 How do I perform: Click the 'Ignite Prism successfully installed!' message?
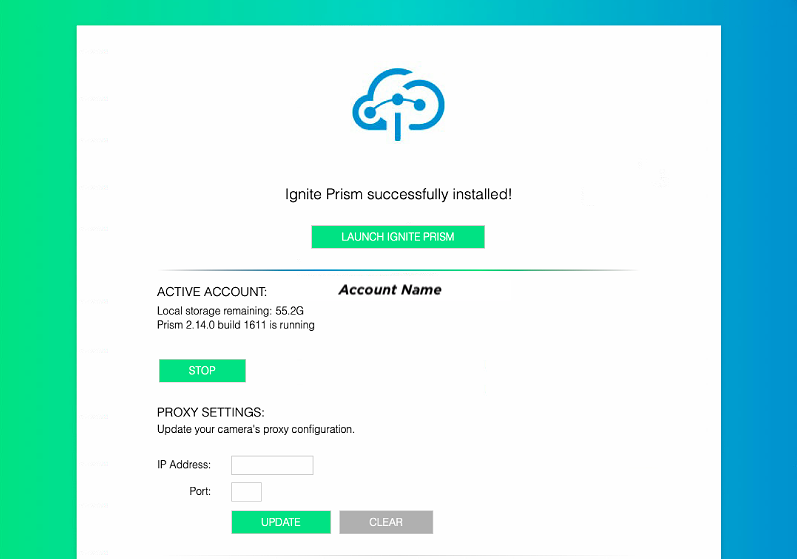[398, 194]
